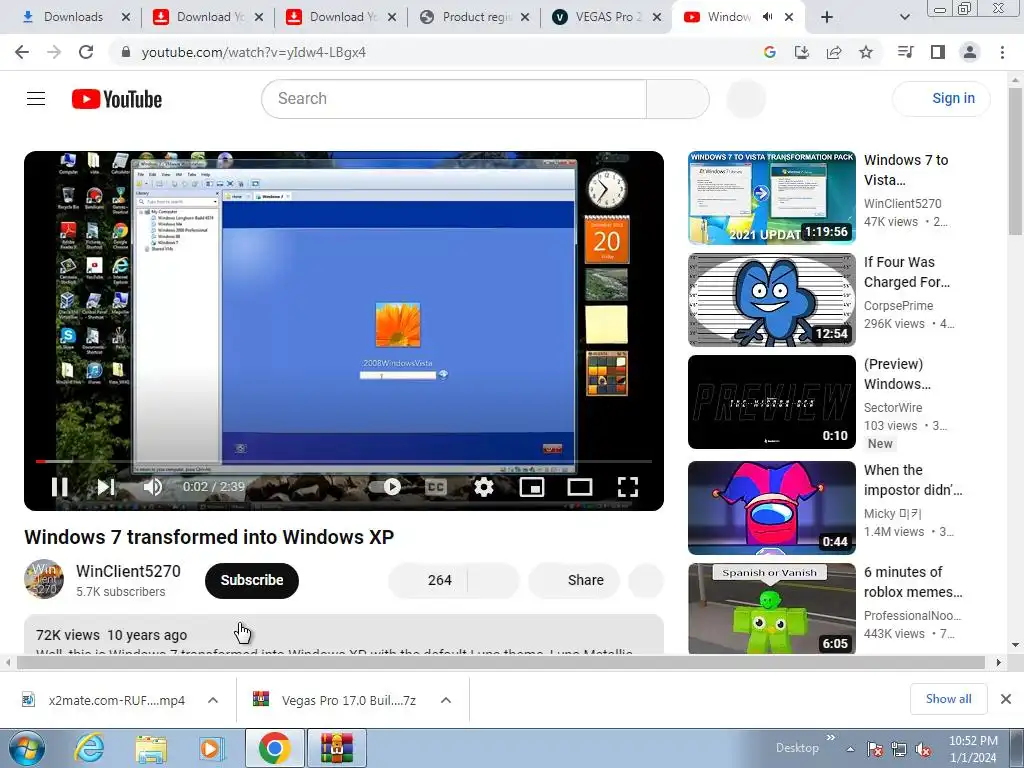The image size is (1024, 768).
Task: Go to the YouTube home logo
Action: click(117, 99)
